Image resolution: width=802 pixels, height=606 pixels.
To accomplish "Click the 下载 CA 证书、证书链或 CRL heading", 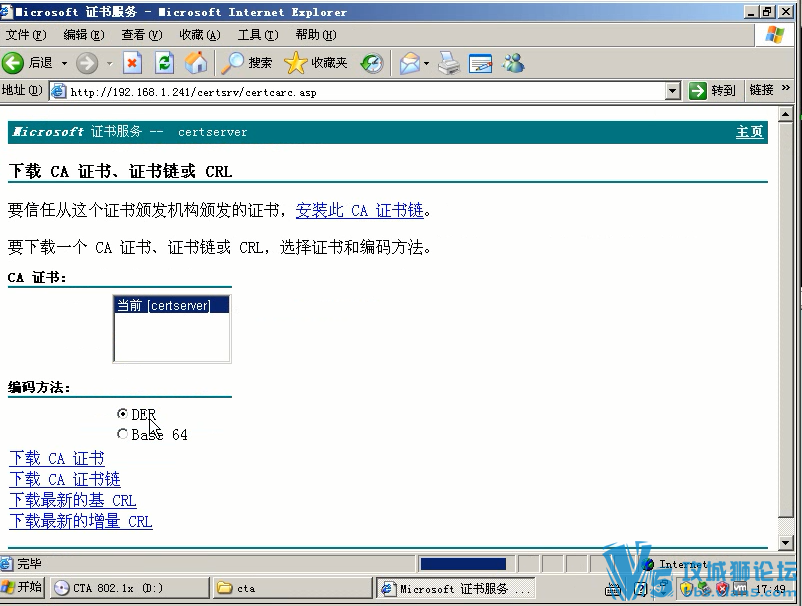I will pyautogui.click(x=120, y=171).
